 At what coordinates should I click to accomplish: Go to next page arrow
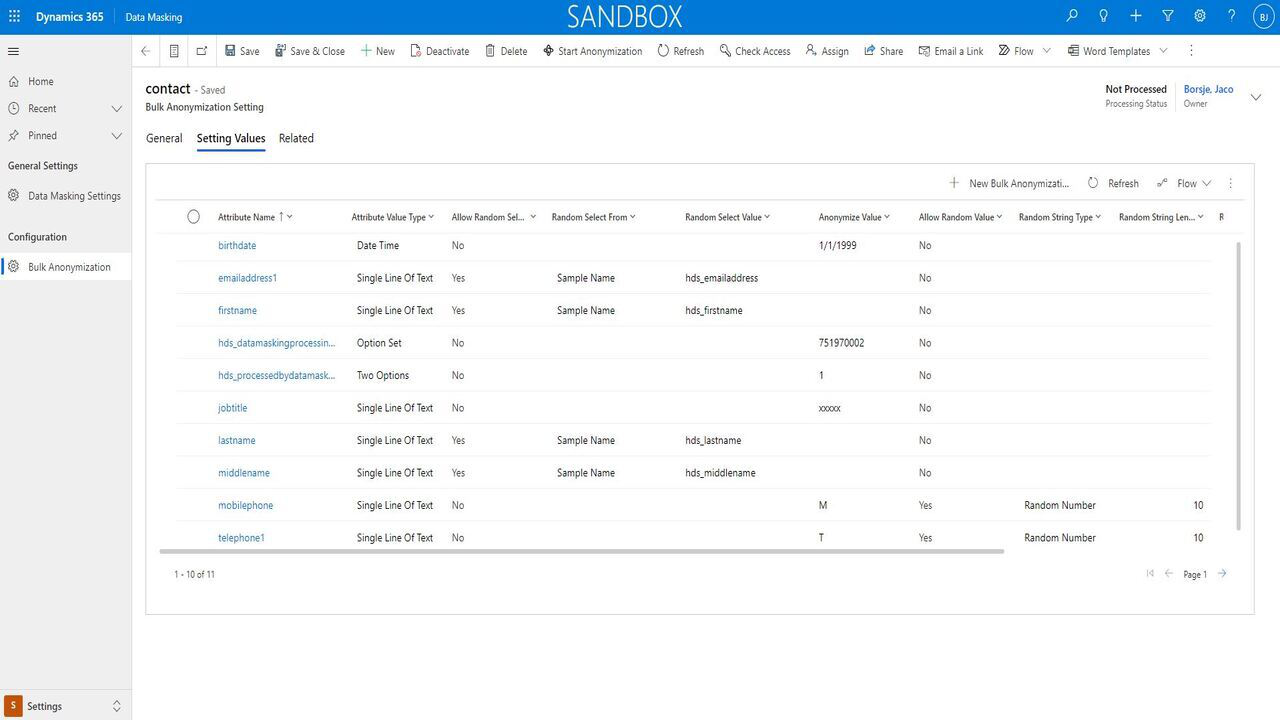click(1222, 574)
